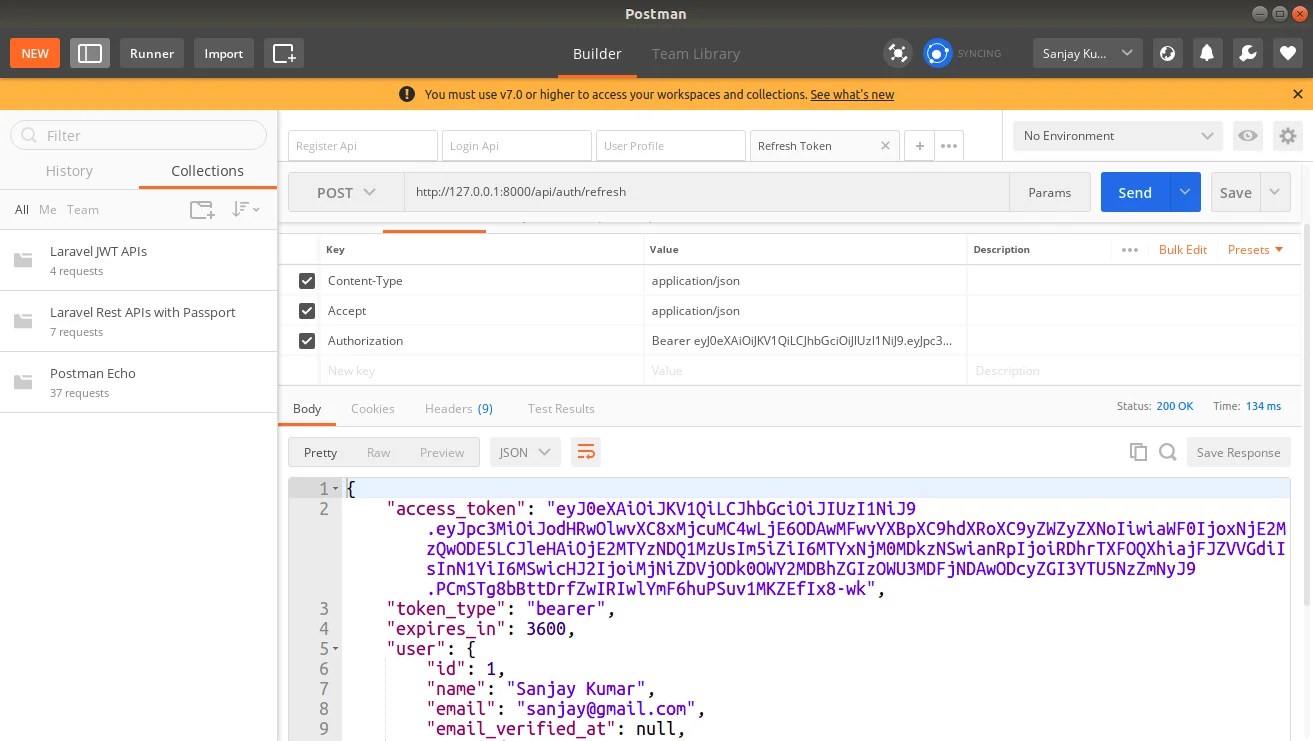Uncheck the Accept header checkbox
This screenshot has height=741, width=1313.
(x=307, y=311)
